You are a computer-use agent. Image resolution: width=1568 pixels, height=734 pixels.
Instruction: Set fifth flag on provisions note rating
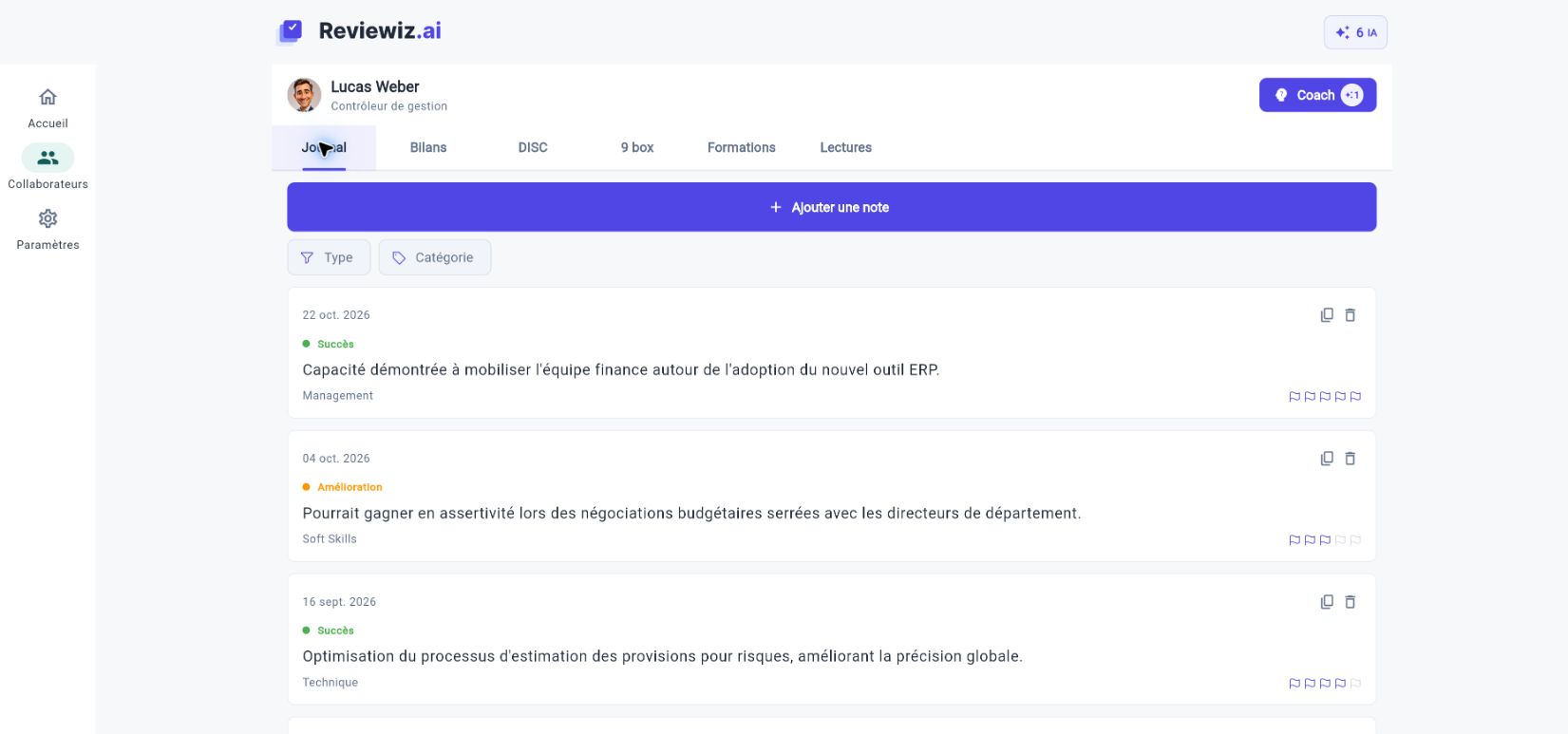coord(1355,684)
